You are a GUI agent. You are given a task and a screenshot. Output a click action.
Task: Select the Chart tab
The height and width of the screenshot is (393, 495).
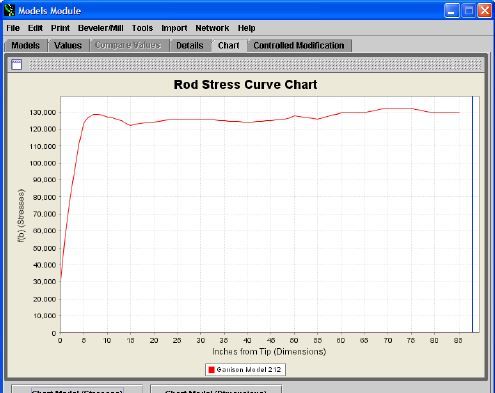click(x=229, y=45)
